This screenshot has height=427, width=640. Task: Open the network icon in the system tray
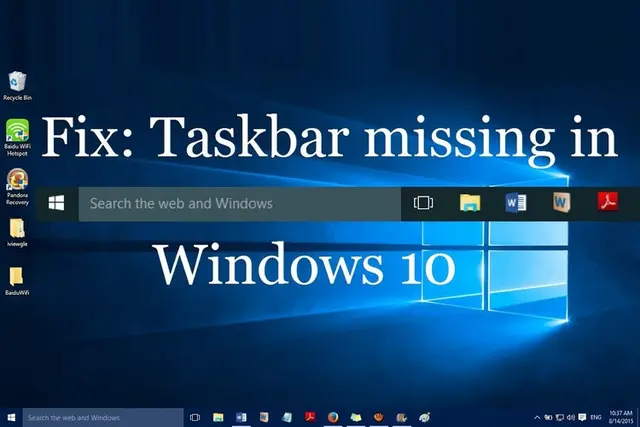[x=560, y=417]
